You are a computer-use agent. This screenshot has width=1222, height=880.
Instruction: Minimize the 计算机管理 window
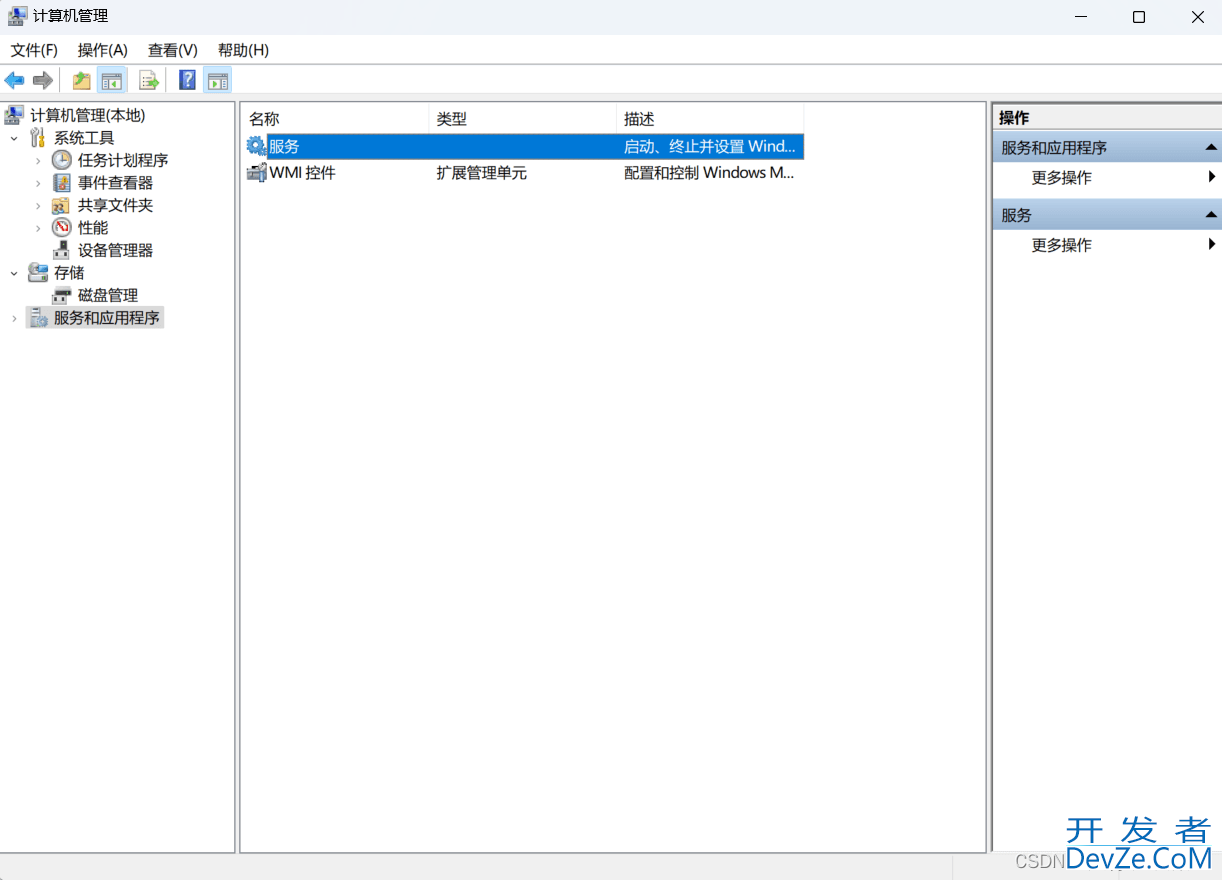1081,17
